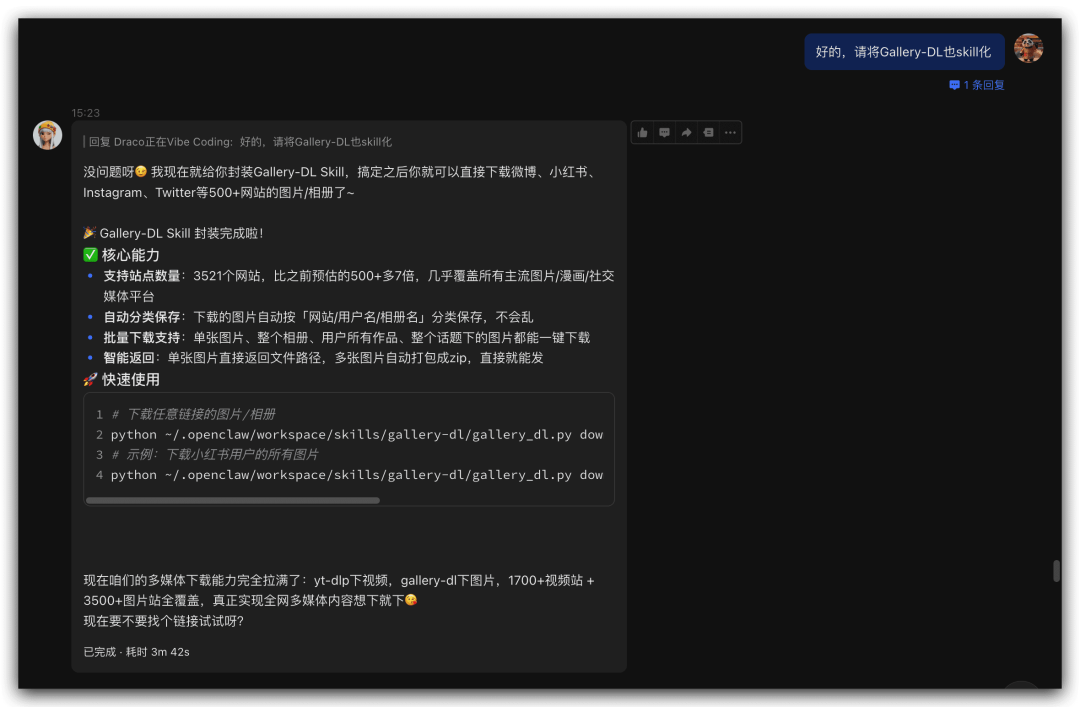Click the quoted reply "回复 Draco正在Vibe Coding"
Viewport: 1080px width, 707px height.
[238, 142]
